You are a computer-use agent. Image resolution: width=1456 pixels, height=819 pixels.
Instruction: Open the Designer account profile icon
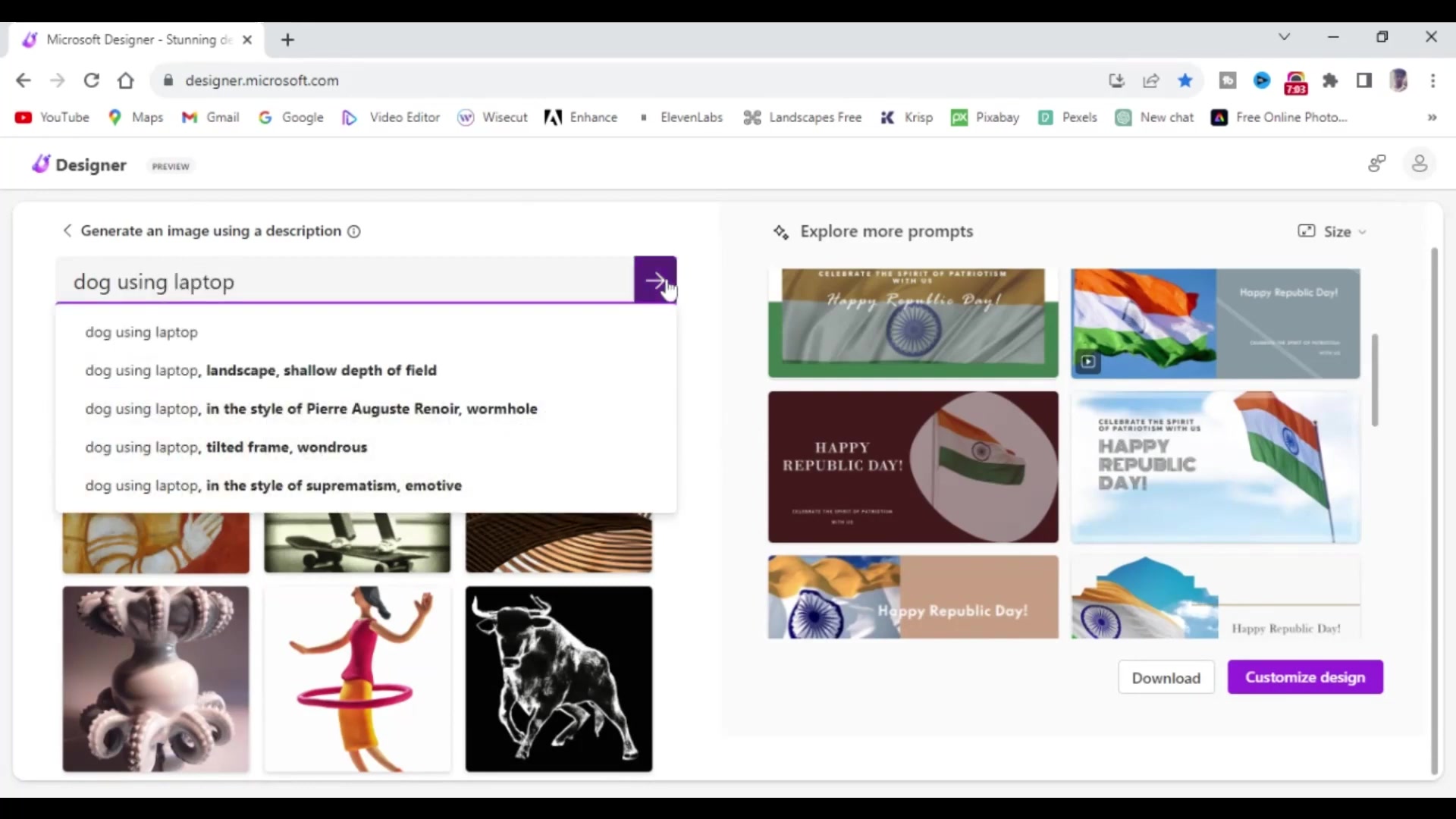pyautogui.click(x=1420, y=164)
